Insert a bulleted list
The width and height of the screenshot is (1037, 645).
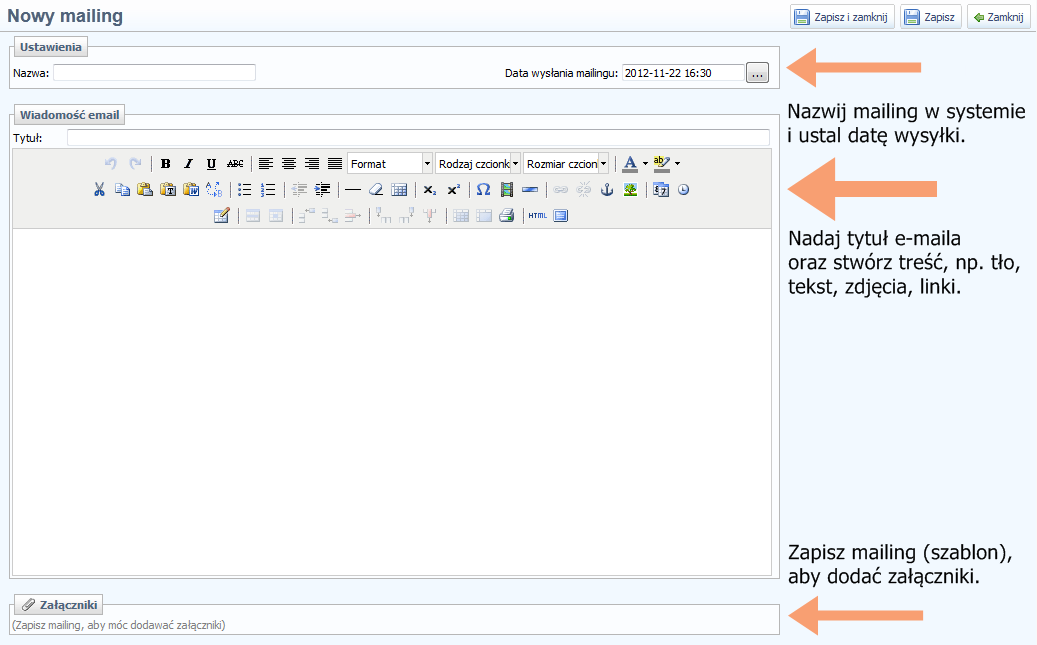(x=244, y=190)
